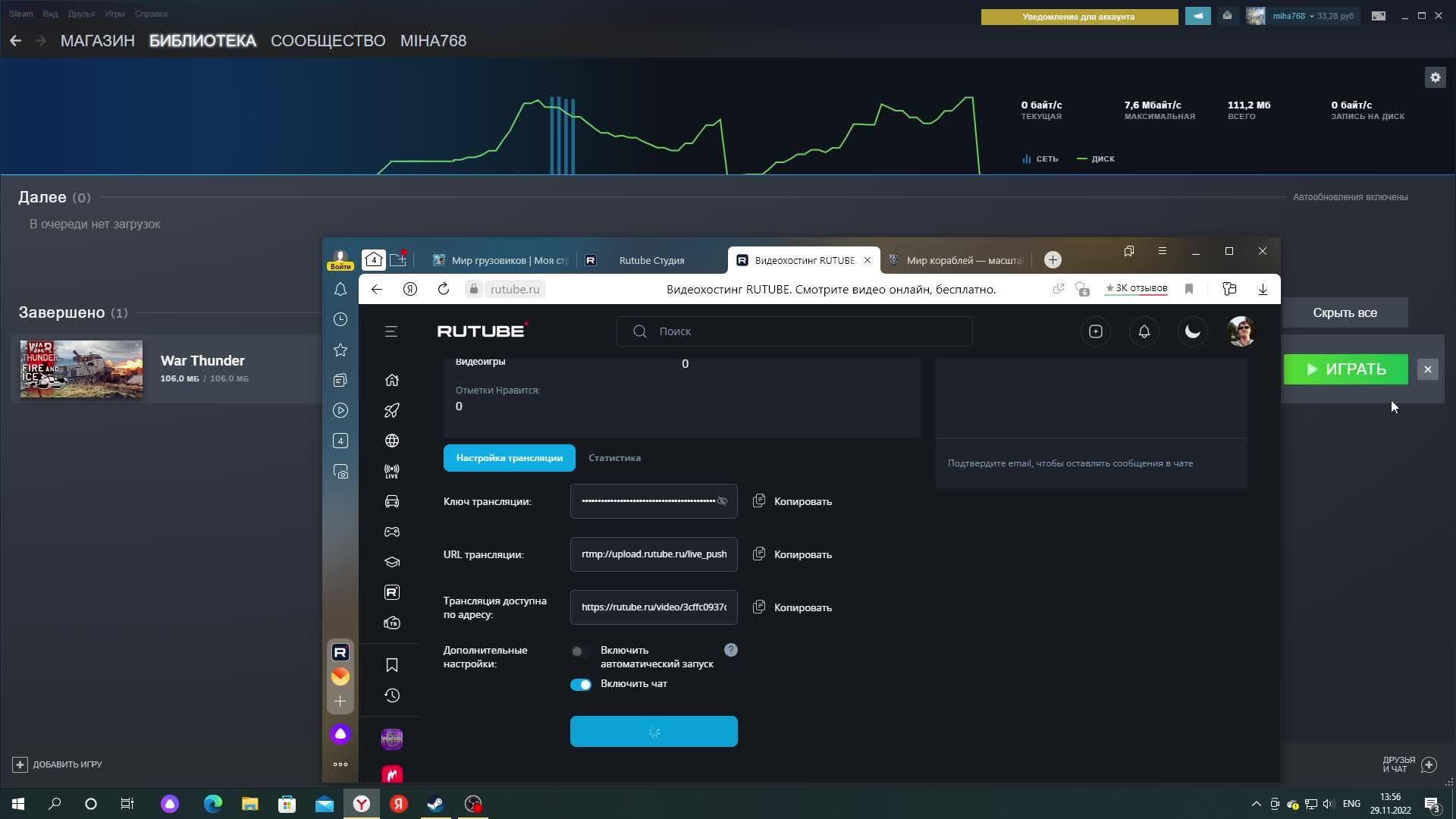Open the Live broadcasts sidebar icon

click(392, 471)
